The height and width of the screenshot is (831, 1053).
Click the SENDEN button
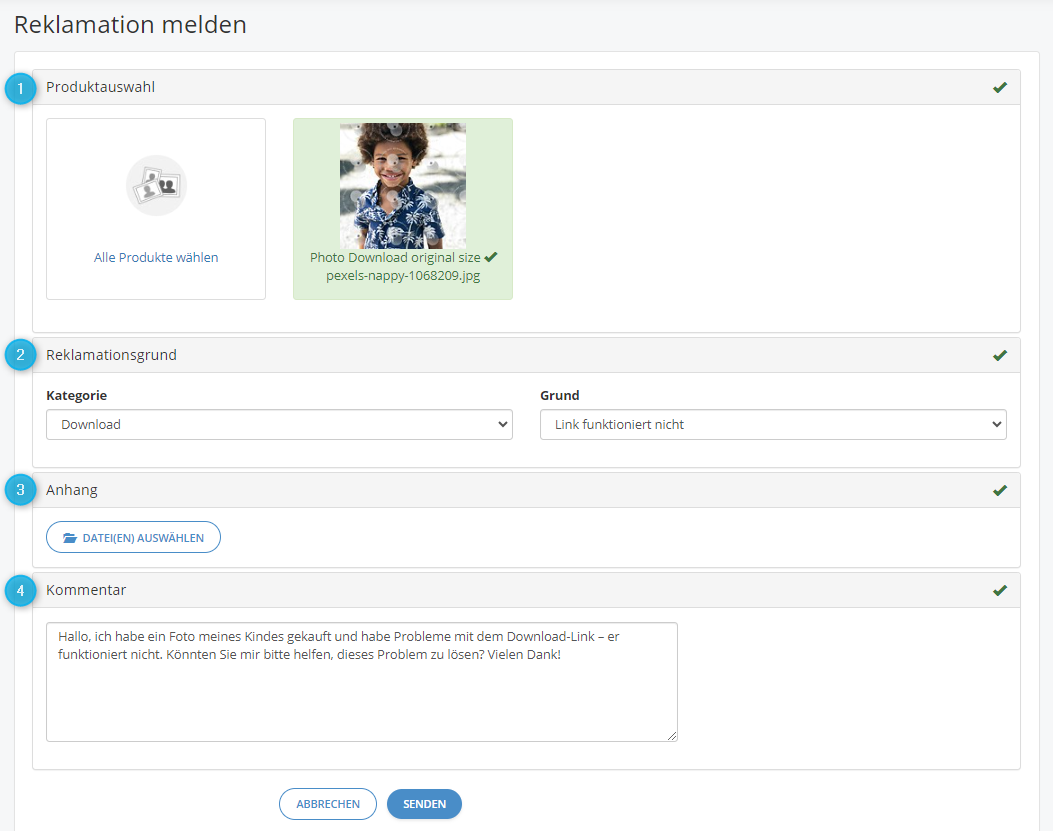[x=424, y=804]
